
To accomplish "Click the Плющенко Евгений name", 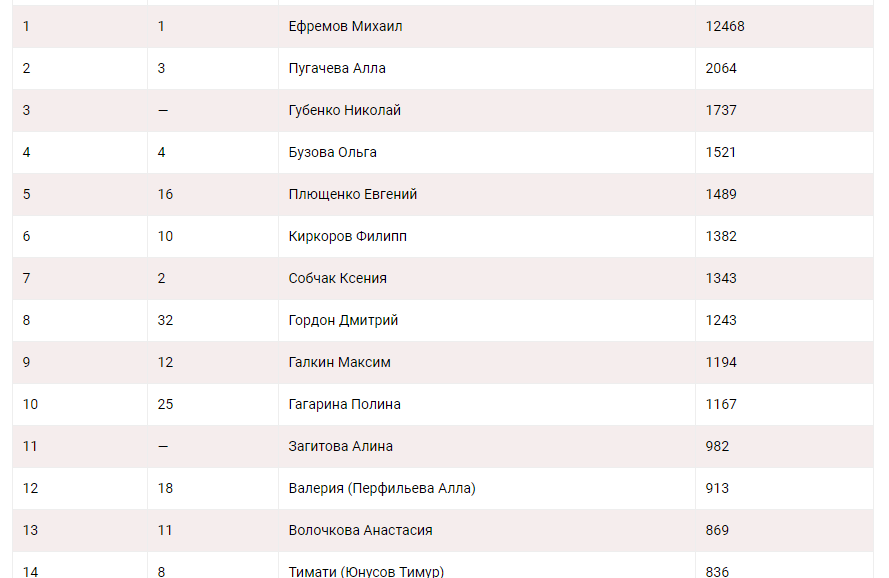I will click(x=352, y=194).
